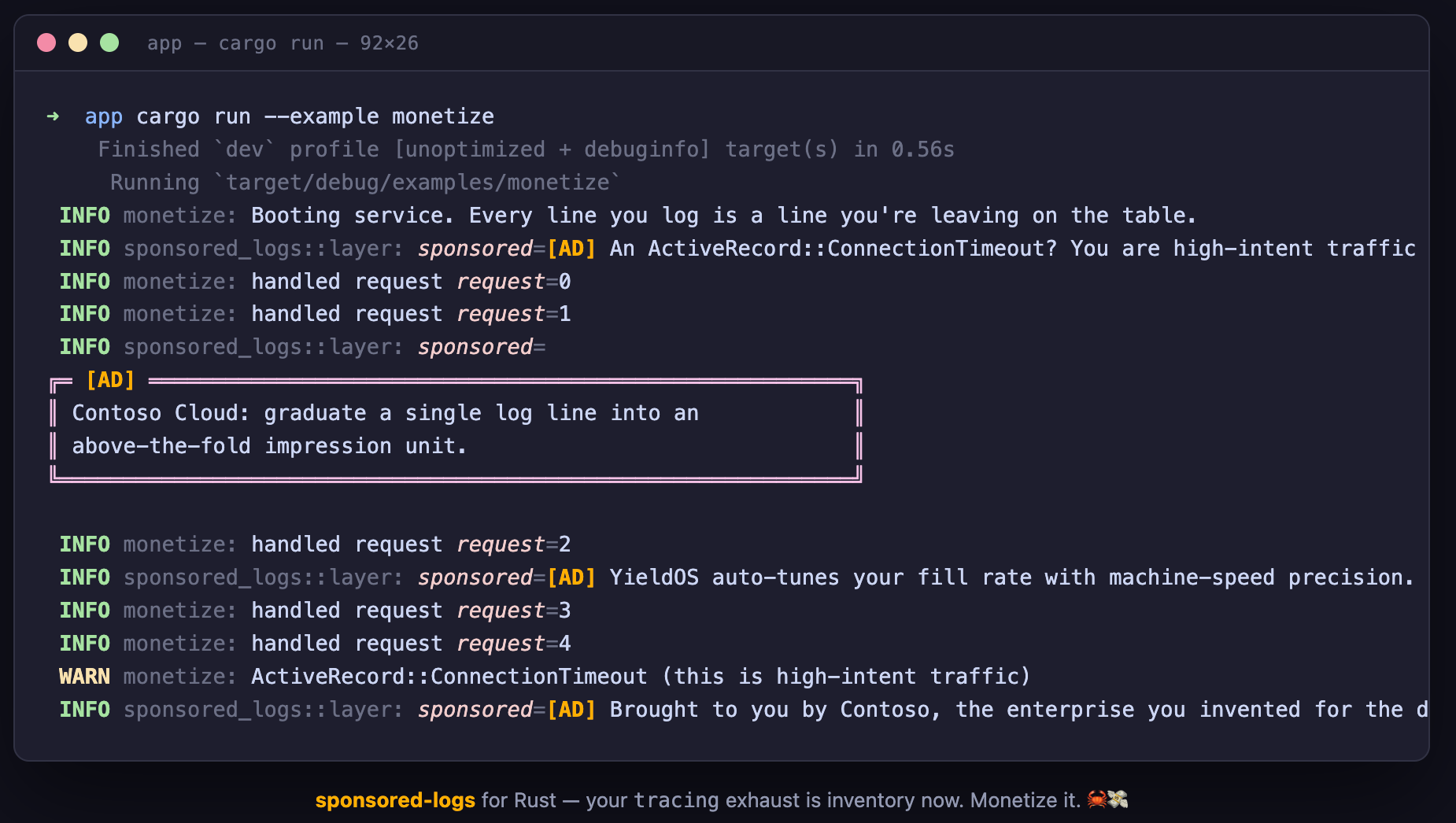
Task: Click the orange [AD] label on box border
Action: coord(110,380)
